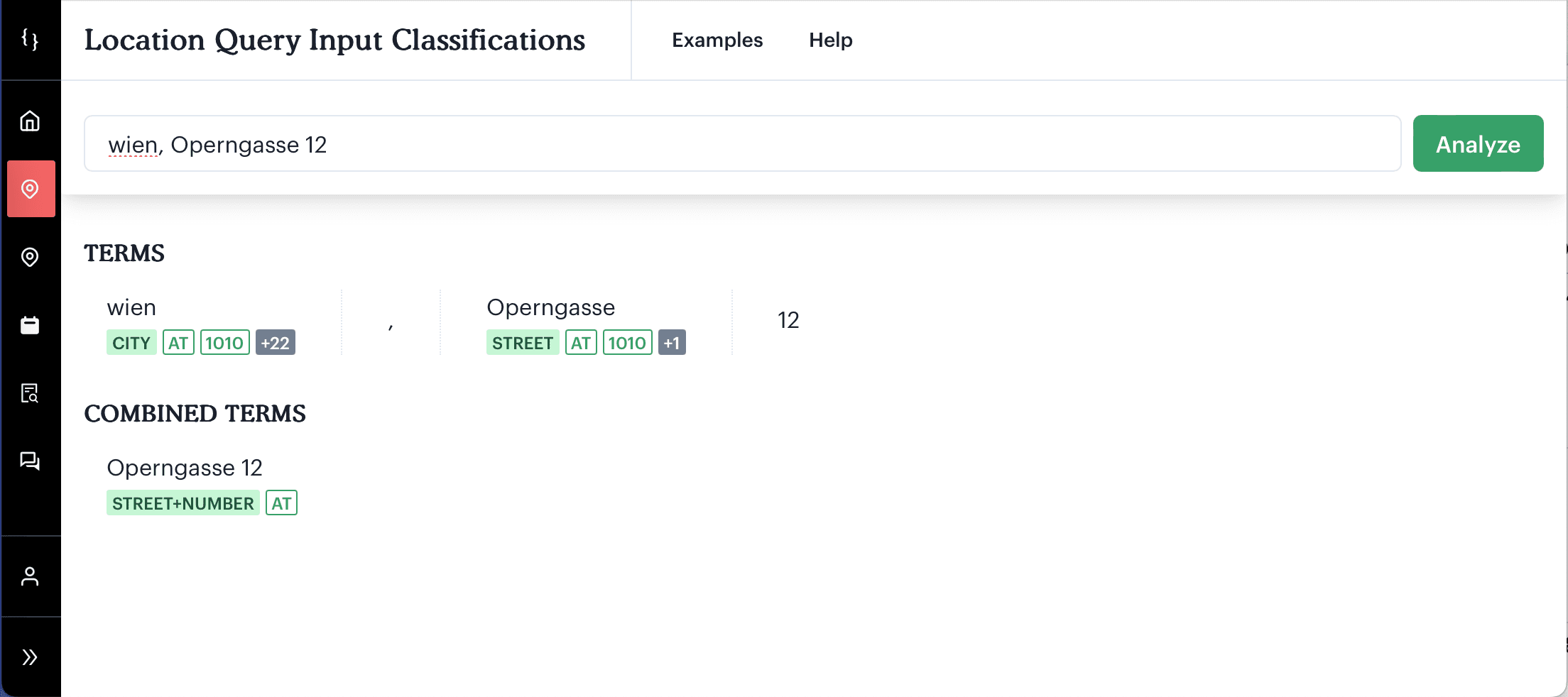Click the AT tag under Operngasse 12
The image size is (1568, 697).
click(x=282, y=503)
